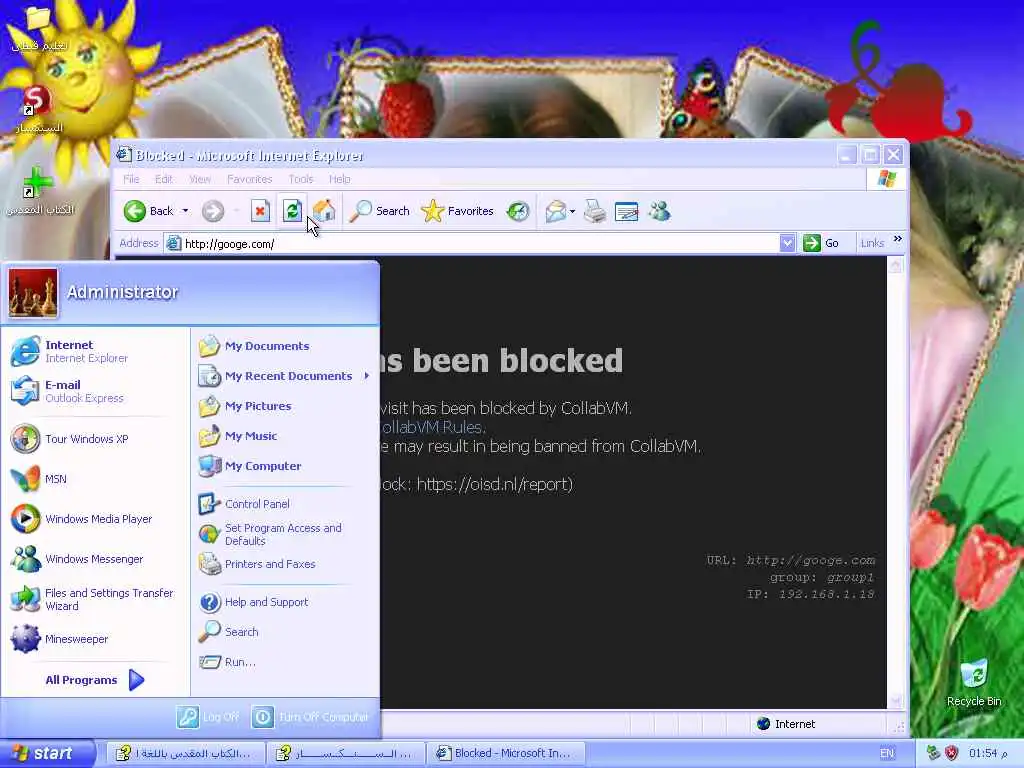Image resolution: width=1024 pixels, height=768 pixels.
Task: Open the History toolbar icon
Action: (518, 211)
